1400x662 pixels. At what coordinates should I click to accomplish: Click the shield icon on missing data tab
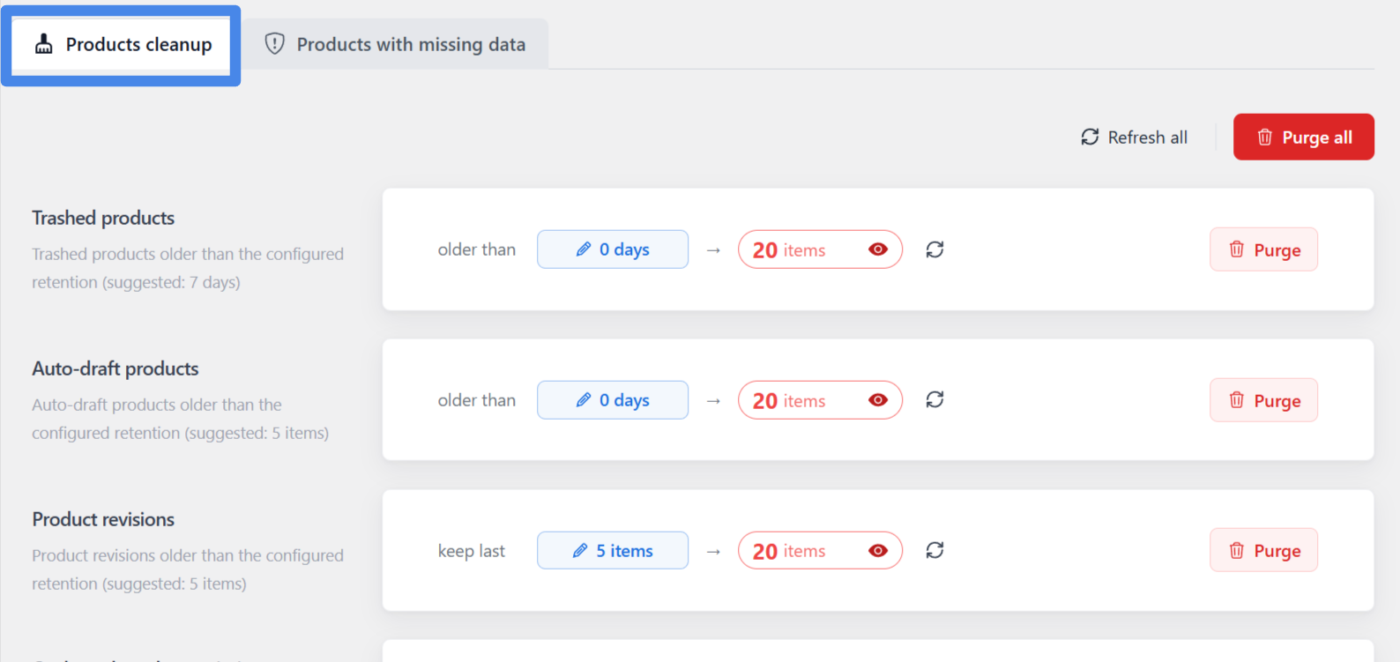pyautogui.click(x=274, y=44)
